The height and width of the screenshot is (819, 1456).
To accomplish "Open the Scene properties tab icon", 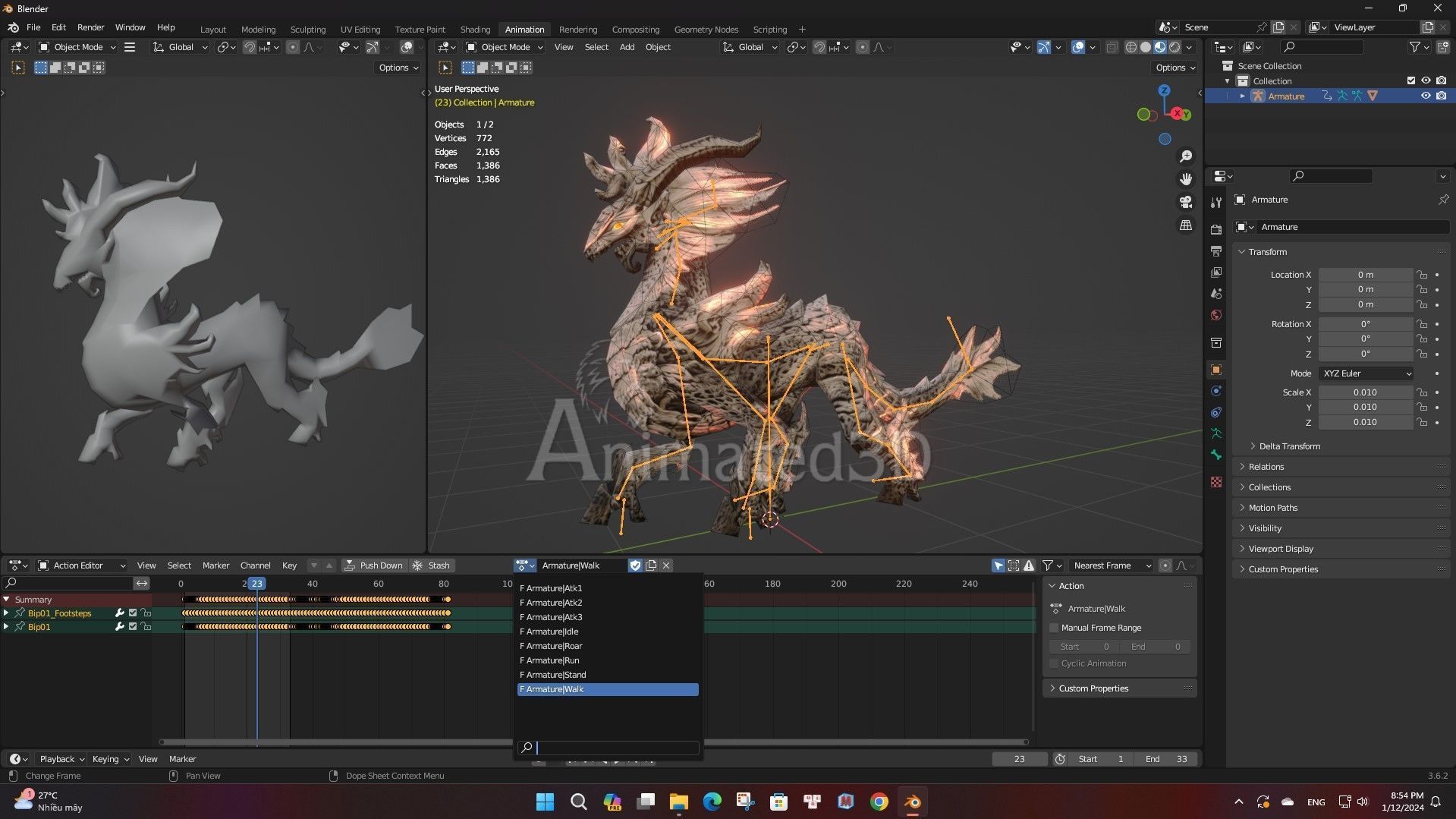I will (x=1216, y=293).
